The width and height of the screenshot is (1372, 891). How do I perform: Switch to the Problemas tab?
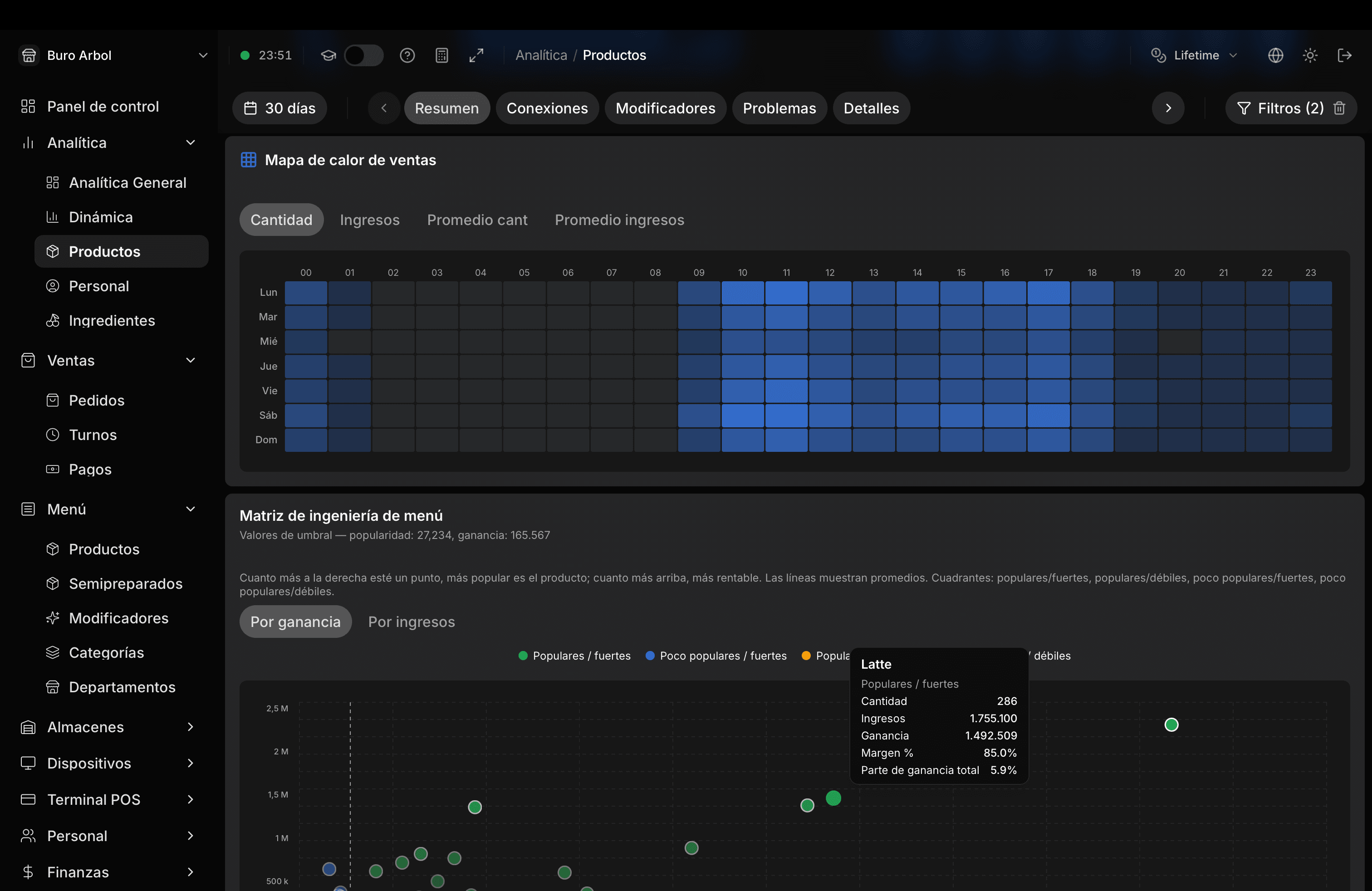tap(779, 108)
